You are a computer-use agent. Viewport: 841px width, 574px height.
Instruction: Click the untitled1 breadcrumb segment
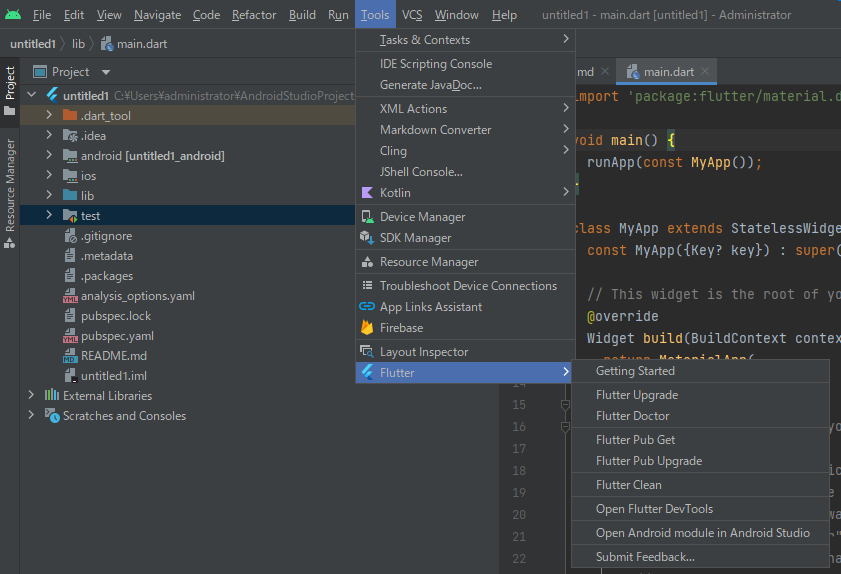pos(33,44)
